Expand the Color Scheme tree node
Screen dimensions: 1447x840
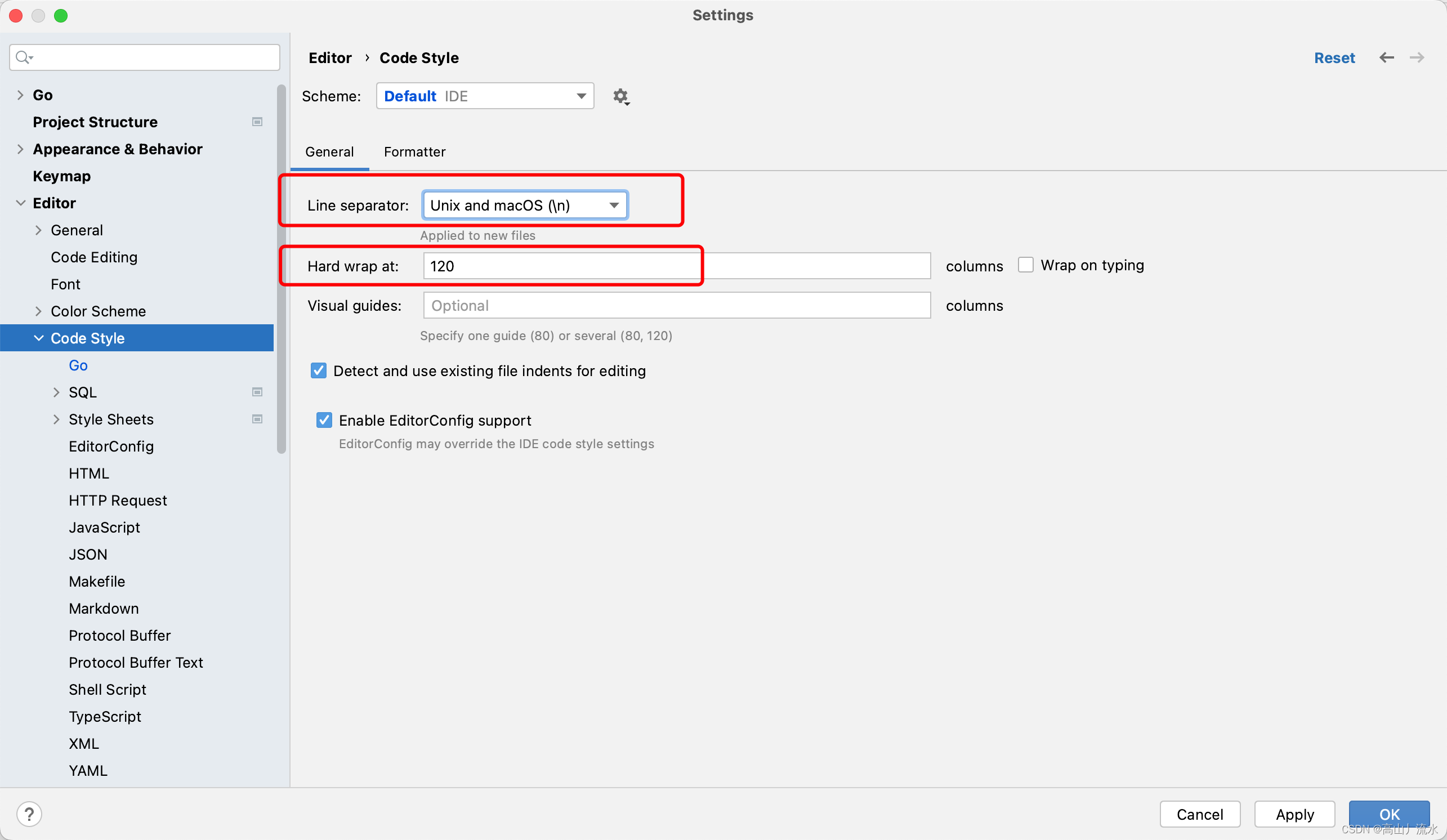[x=38, y=311]
